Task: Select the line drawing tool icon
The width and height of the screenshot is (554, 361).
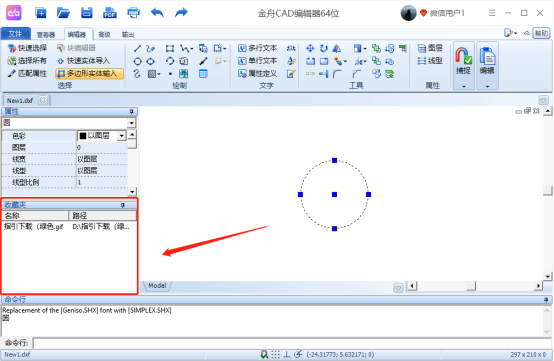Action: [137, 48]
